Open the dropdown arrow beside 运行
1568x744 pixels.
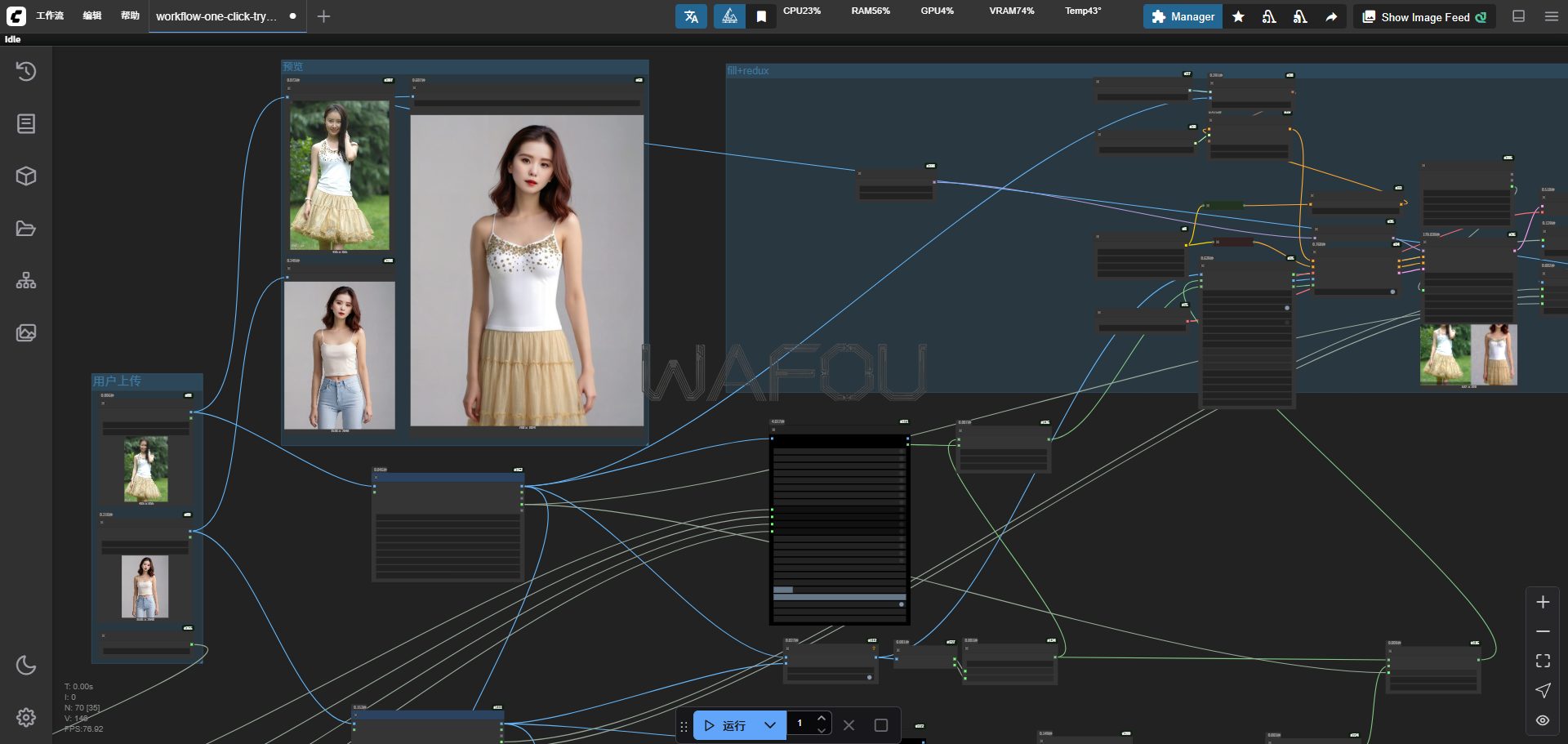click(770, 725)
